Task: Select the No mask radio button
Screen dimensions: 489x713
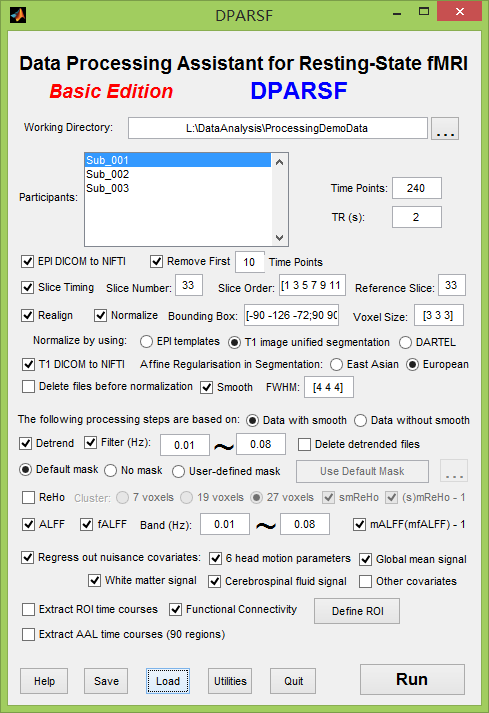Action: (x=111, y=471)
